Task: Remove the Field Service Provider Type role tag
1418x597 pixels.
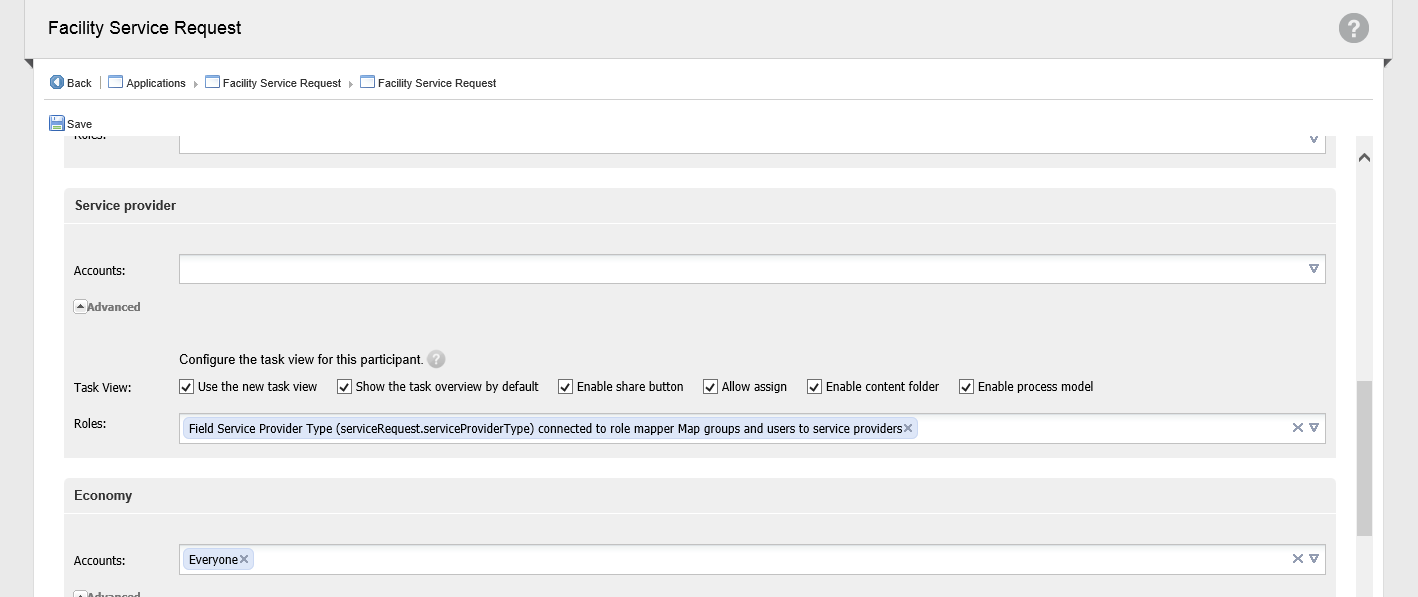Action: 908,428
